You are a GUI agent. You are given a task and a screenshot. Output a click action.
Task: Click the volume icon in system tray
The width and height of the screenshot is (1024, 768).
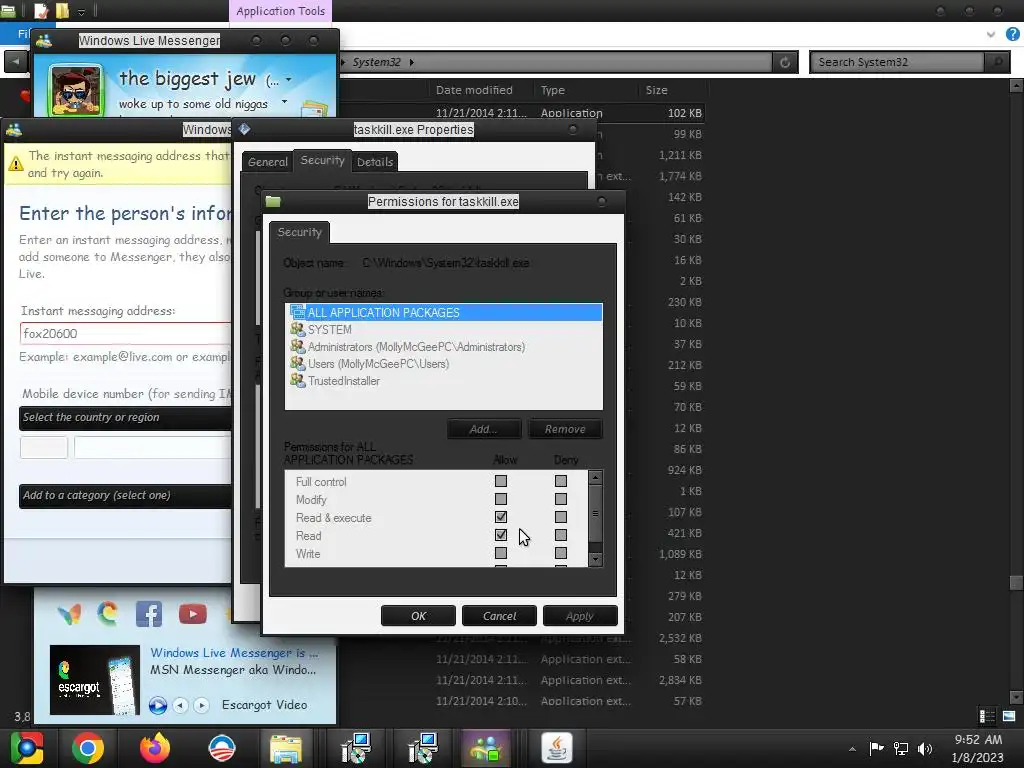pyautogui.click(x=925, y=748)
